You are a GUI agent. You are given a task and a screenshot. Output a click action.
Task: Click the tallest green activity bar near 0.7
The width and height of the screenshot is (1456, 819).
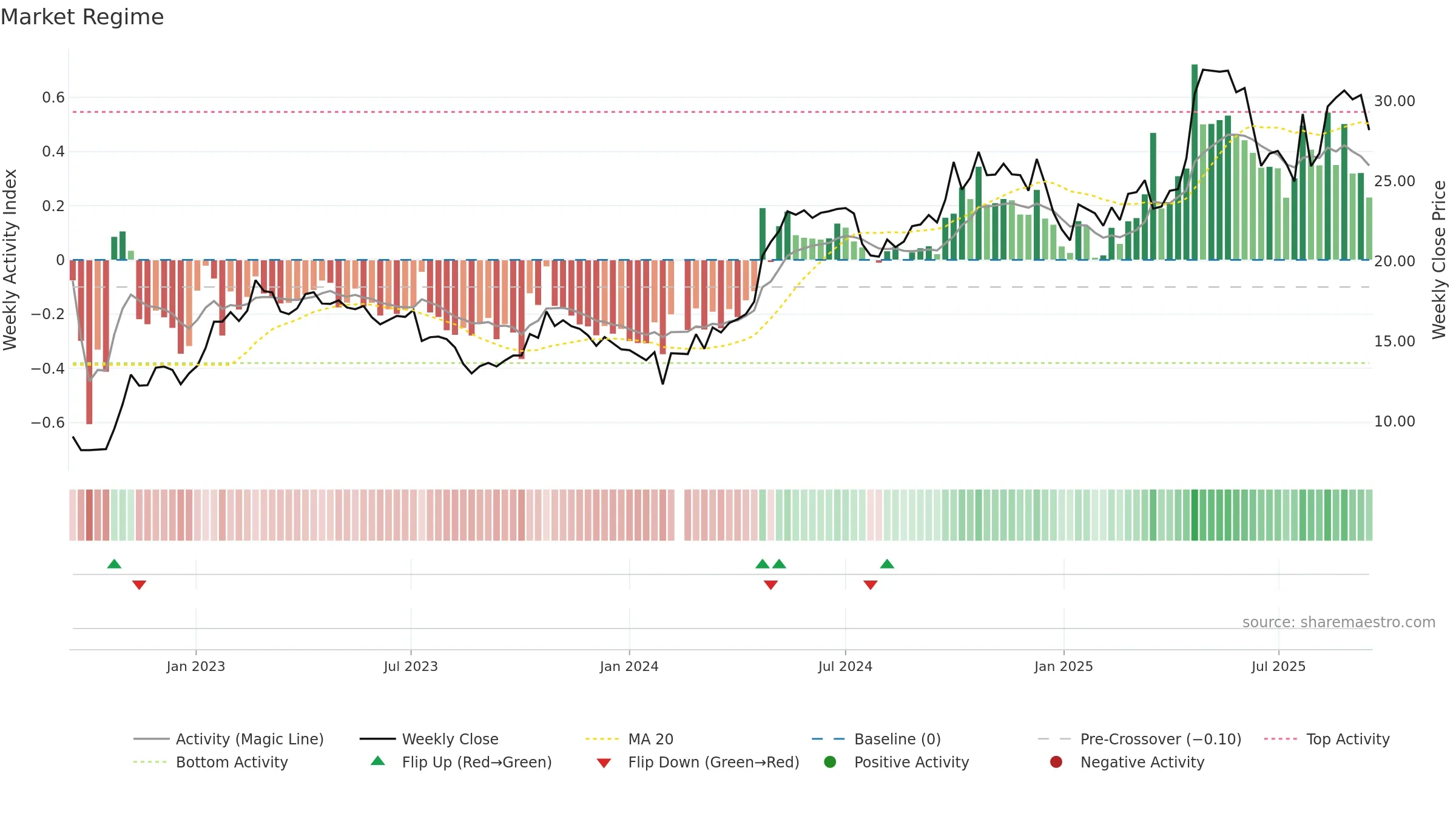point(1195,162)
